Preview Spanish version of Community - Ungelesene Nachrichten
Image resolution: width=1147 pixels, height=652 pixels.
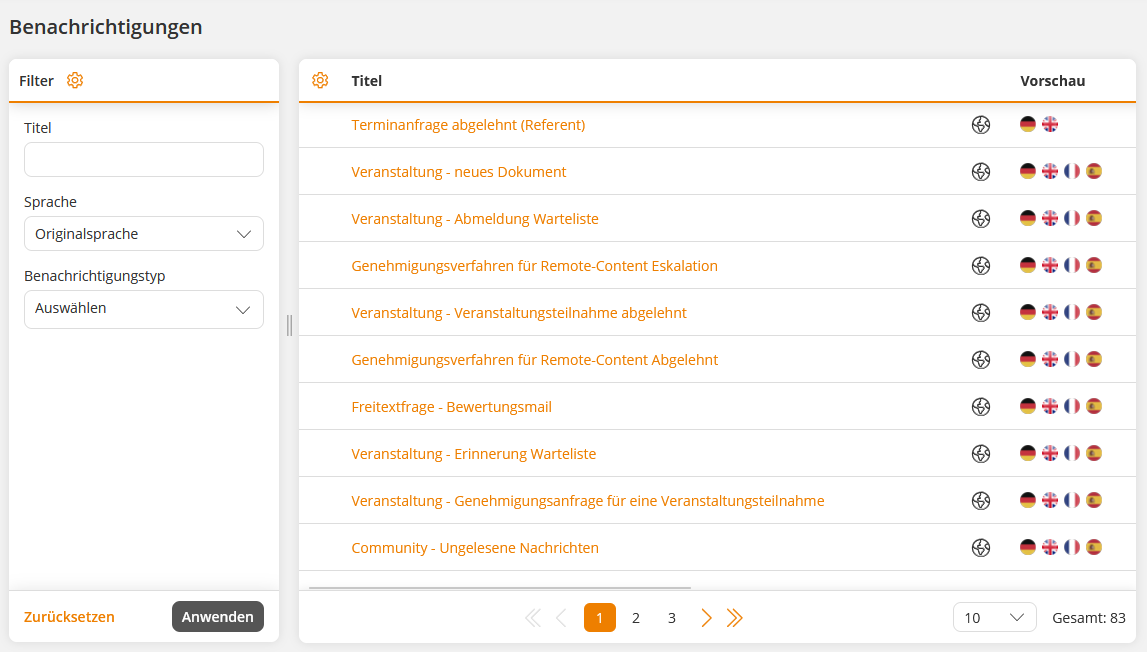1094,547
